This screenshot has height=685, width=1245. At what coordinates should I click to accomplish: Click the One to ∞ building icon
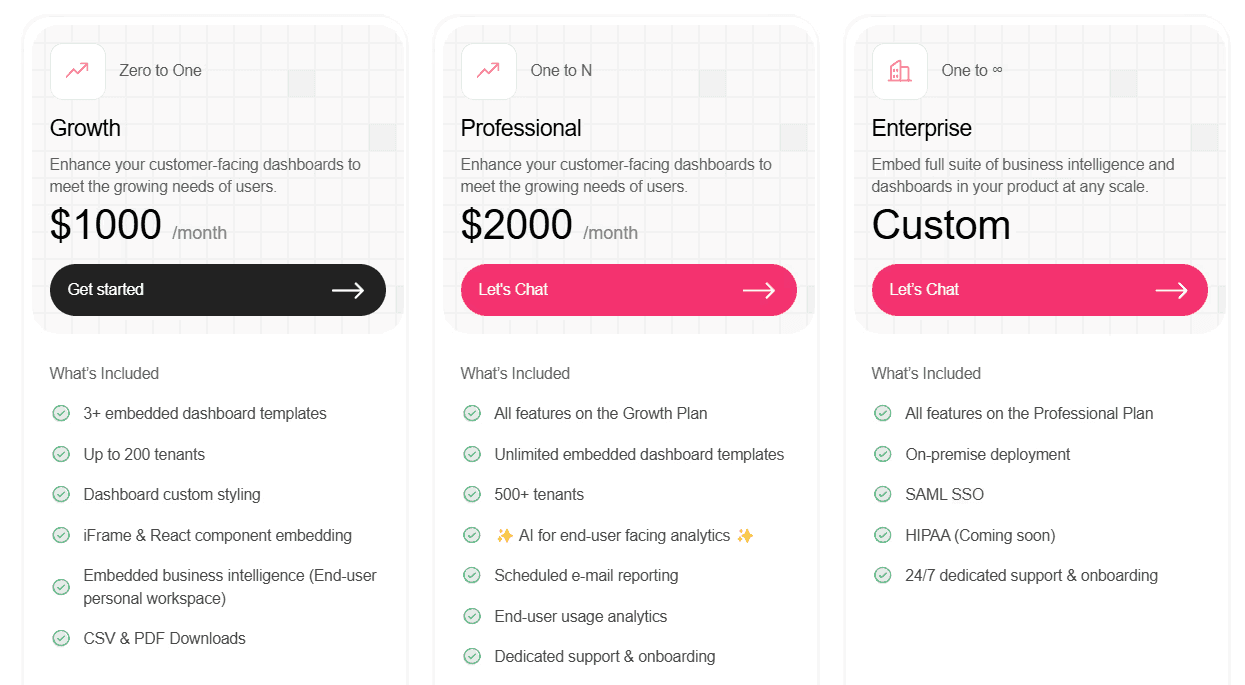pyautogui.click(x=899, y=71)
